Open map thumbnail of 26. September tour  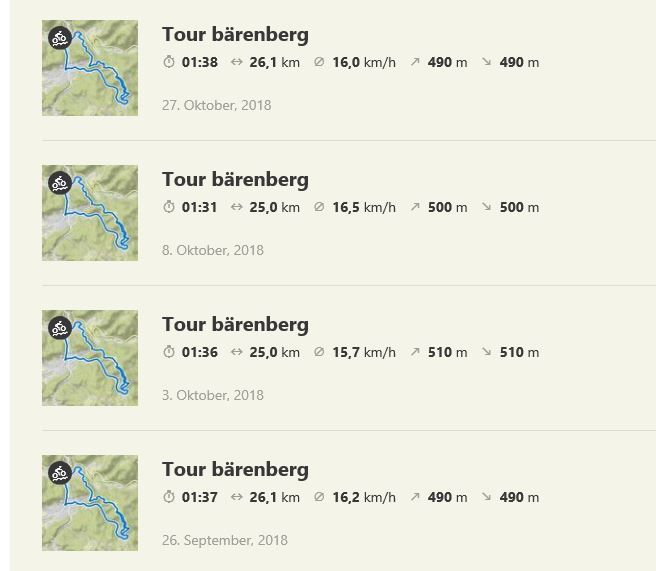pyautogui.click(x=90, y=503)
